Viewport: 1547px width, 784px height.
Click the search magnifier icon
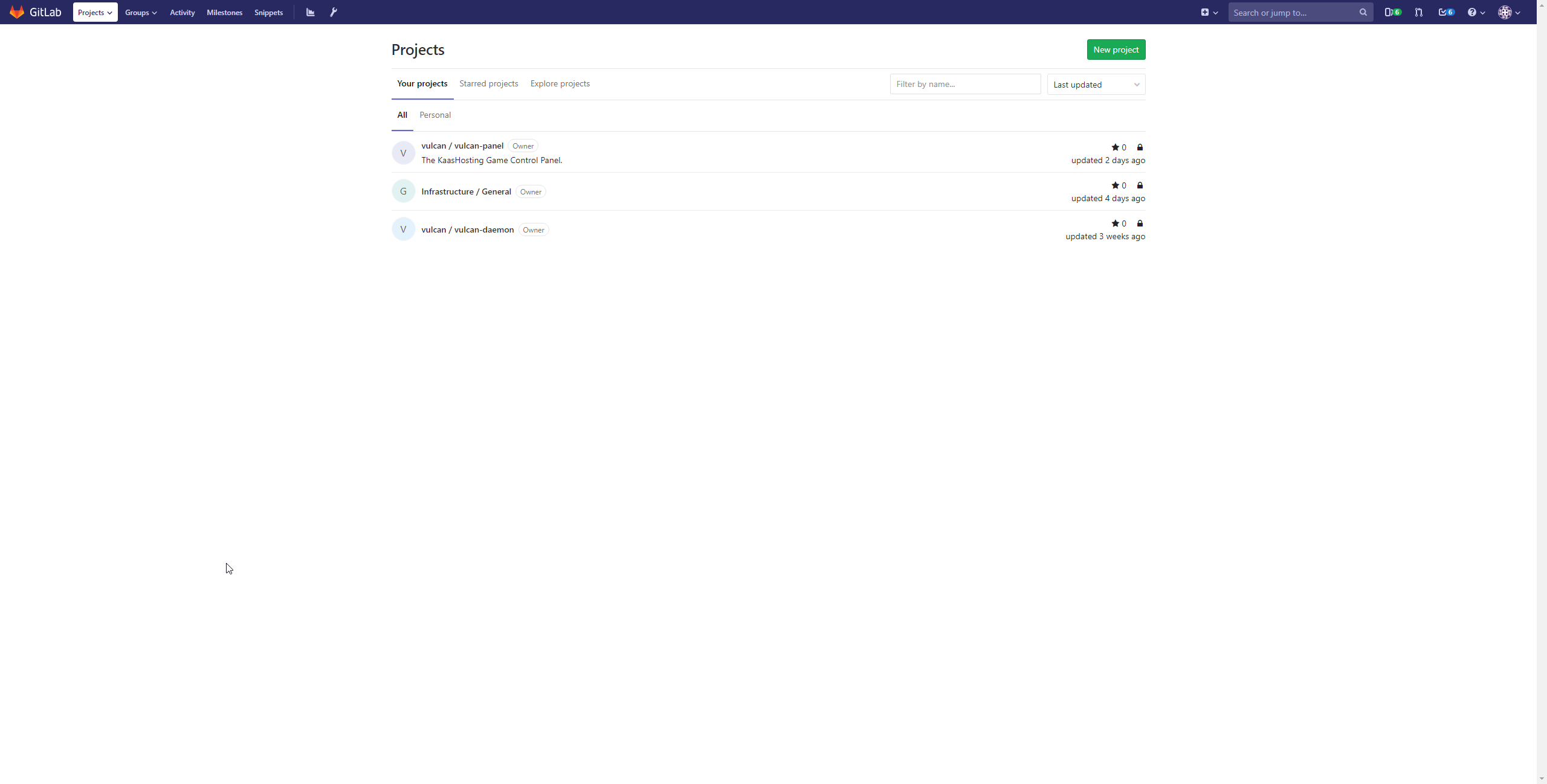click(1363, 12)
